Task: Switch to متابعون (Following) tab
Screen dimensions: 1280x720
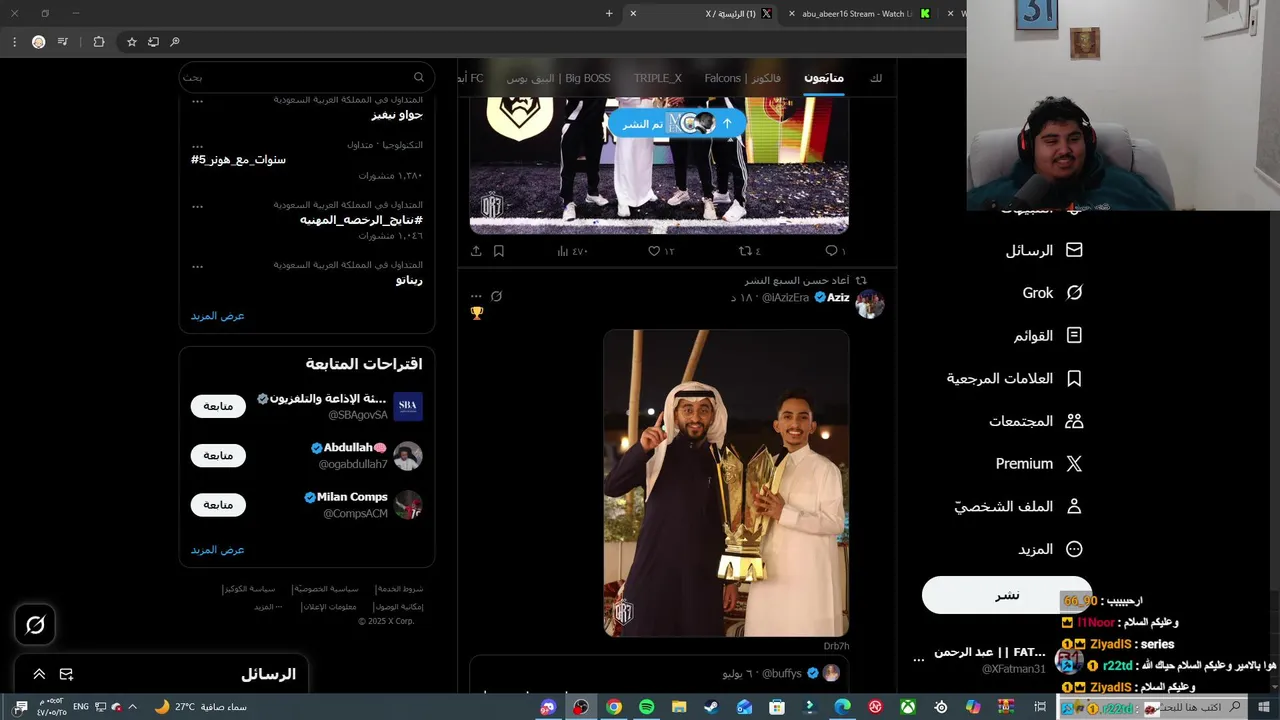Action: click(824, 78)
